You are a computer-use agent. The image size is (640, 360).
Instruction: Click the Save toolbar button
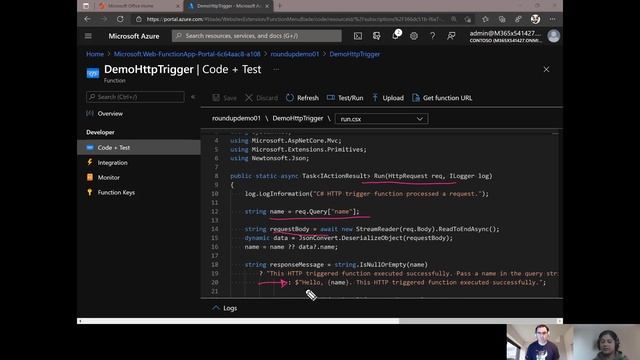224,98
